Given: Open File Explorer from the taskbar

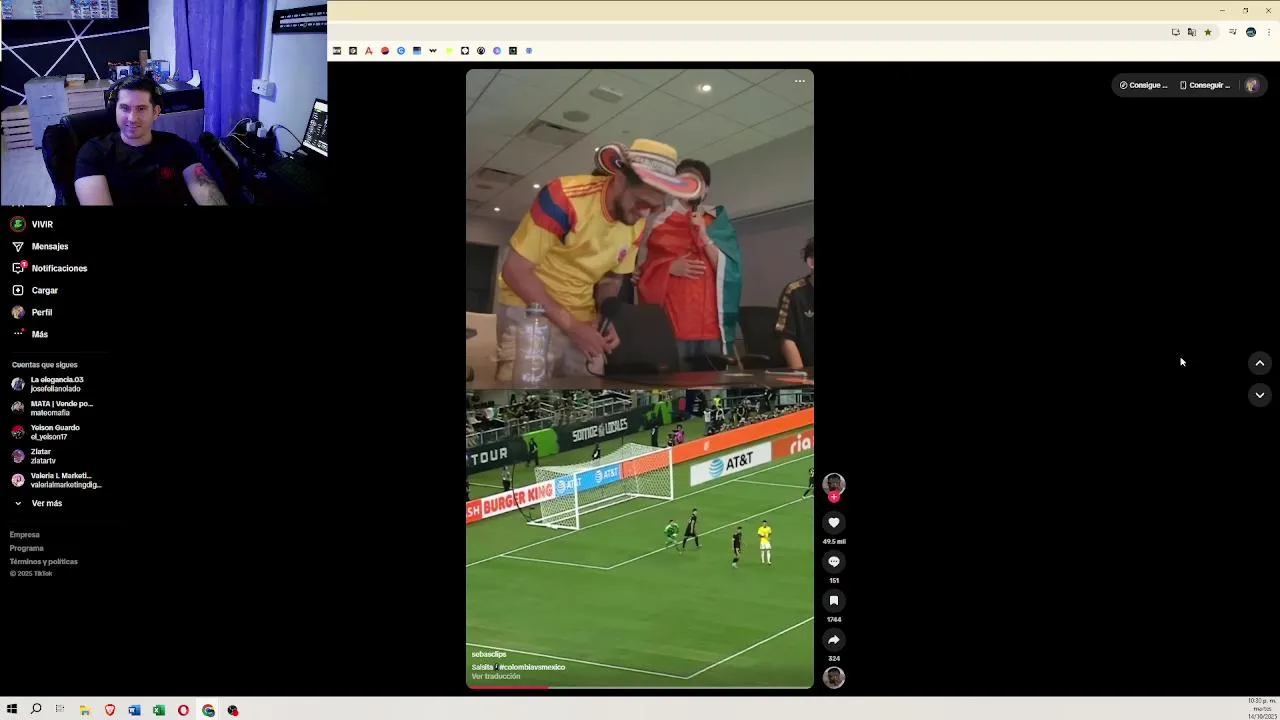Looking at the screenshot, I should 85,710.
